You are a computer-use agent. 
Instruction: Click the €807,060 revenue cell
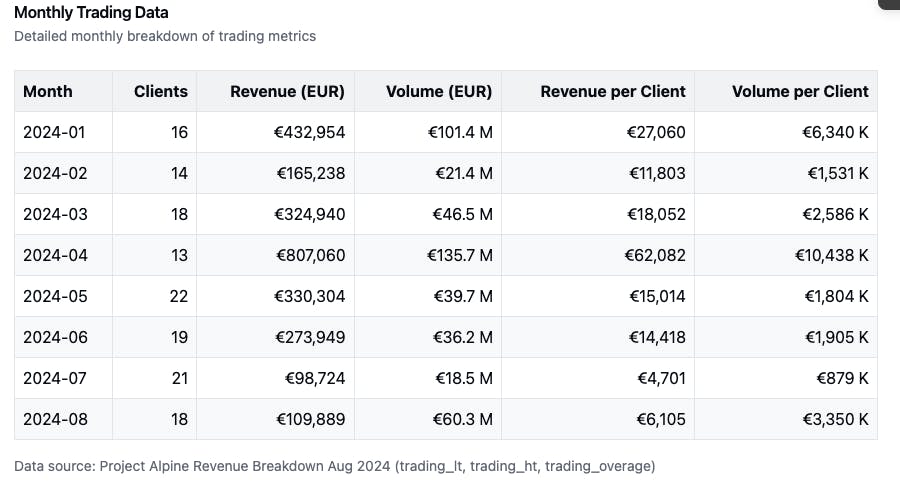pyautogui.click(x=310, y=255)
